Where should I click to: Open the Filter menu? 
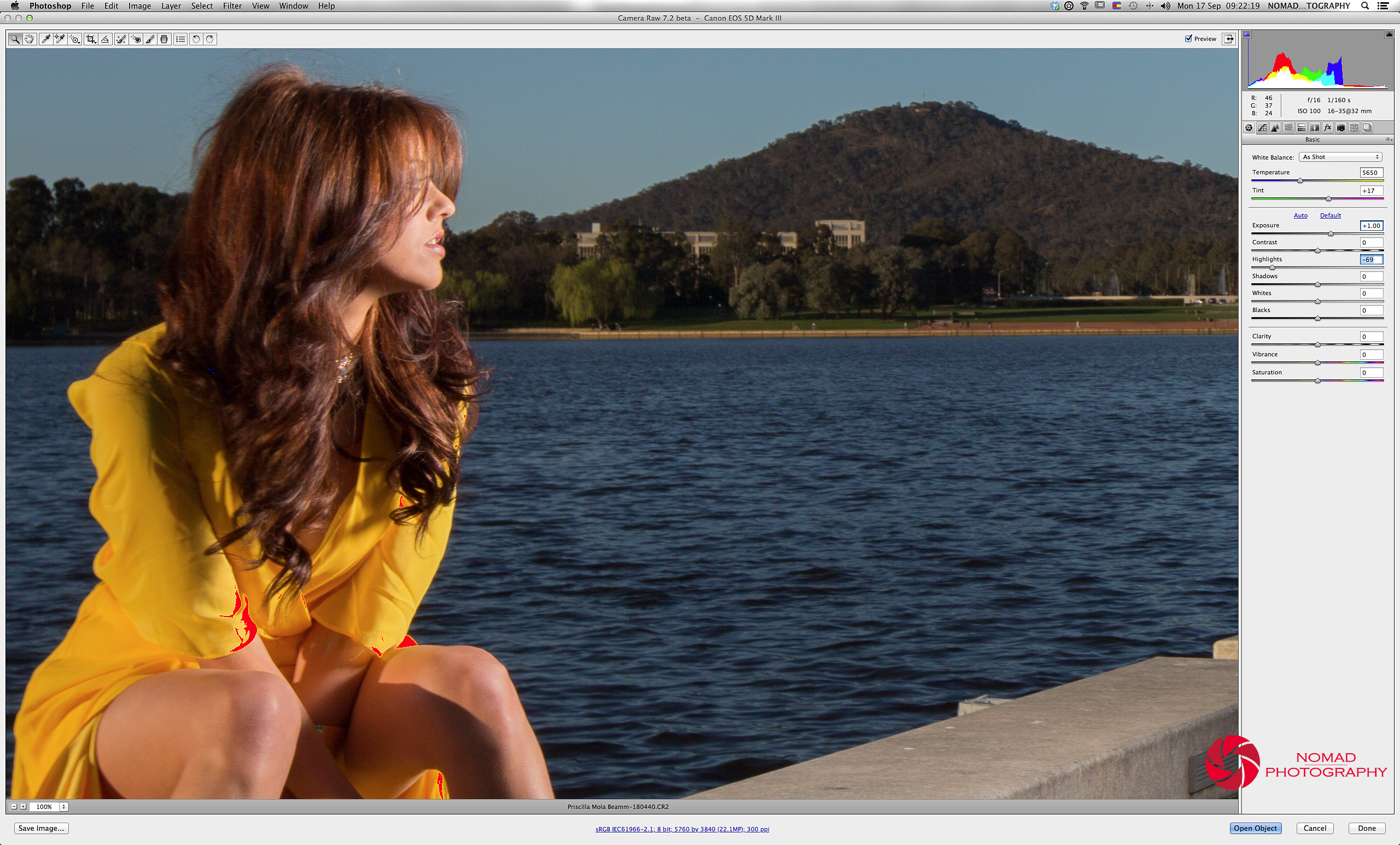point(232,5)
